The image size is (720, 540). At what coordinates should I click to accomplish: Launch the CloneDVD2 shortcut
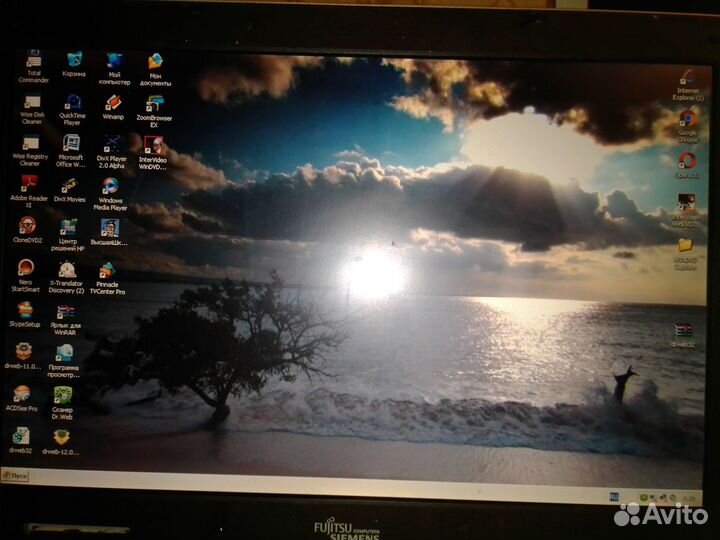point(28,230)
